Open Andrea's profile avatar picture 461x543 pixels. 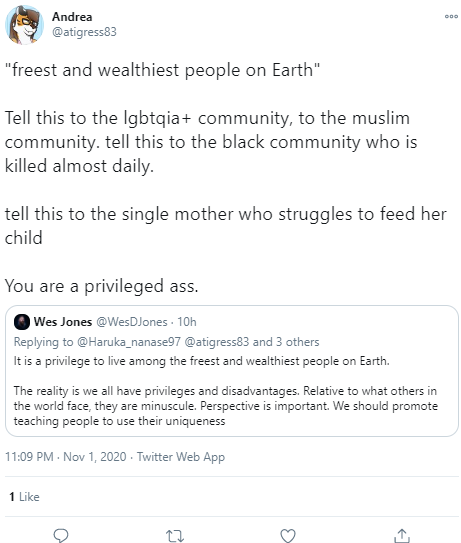[x=24, y=25]
